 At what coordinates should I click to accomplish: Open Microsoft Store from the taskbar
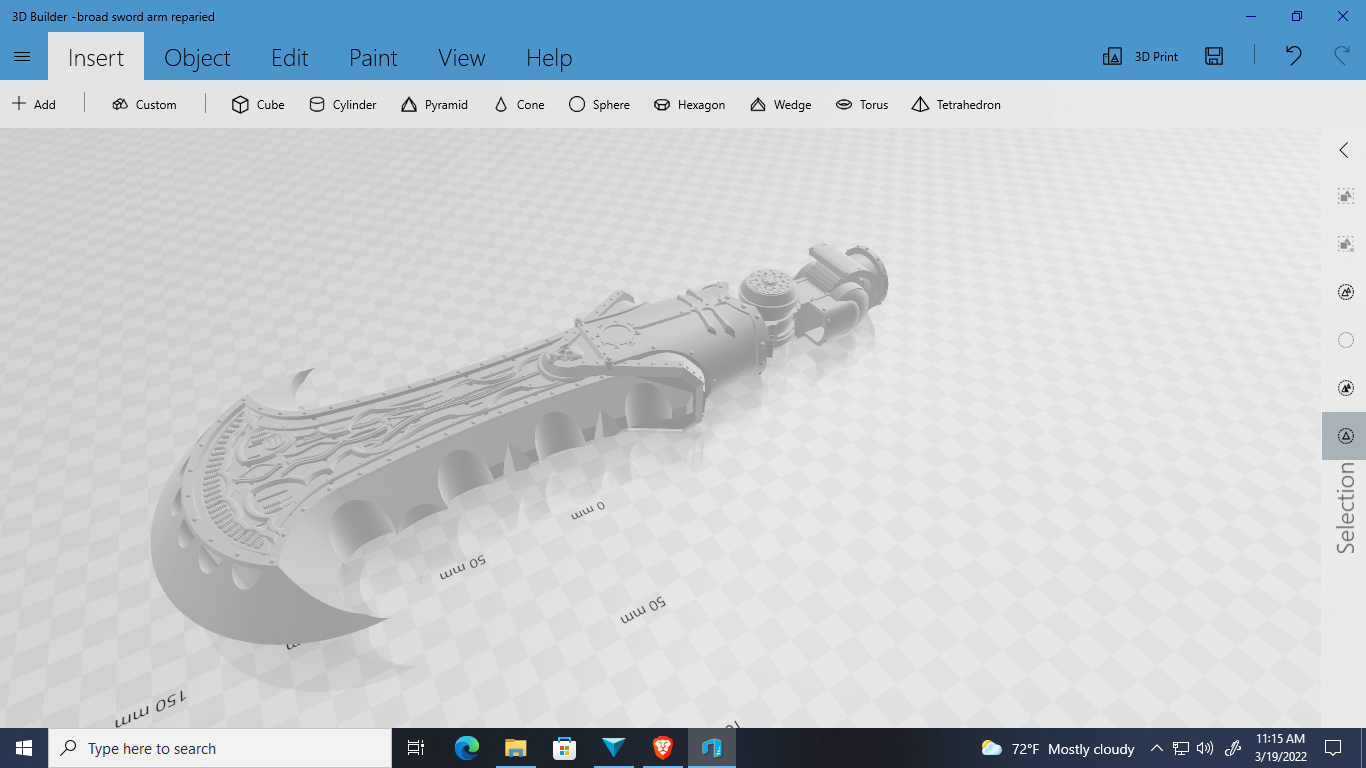point(565,748)
